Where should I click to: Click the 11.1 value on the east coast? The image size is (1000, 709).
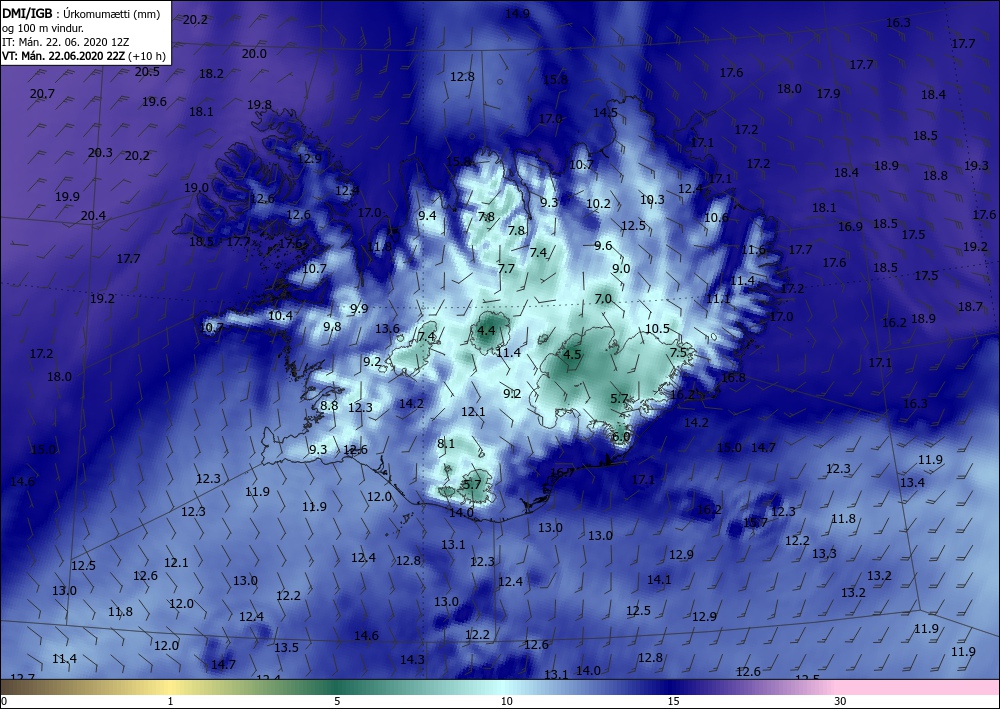coord(717,298)
